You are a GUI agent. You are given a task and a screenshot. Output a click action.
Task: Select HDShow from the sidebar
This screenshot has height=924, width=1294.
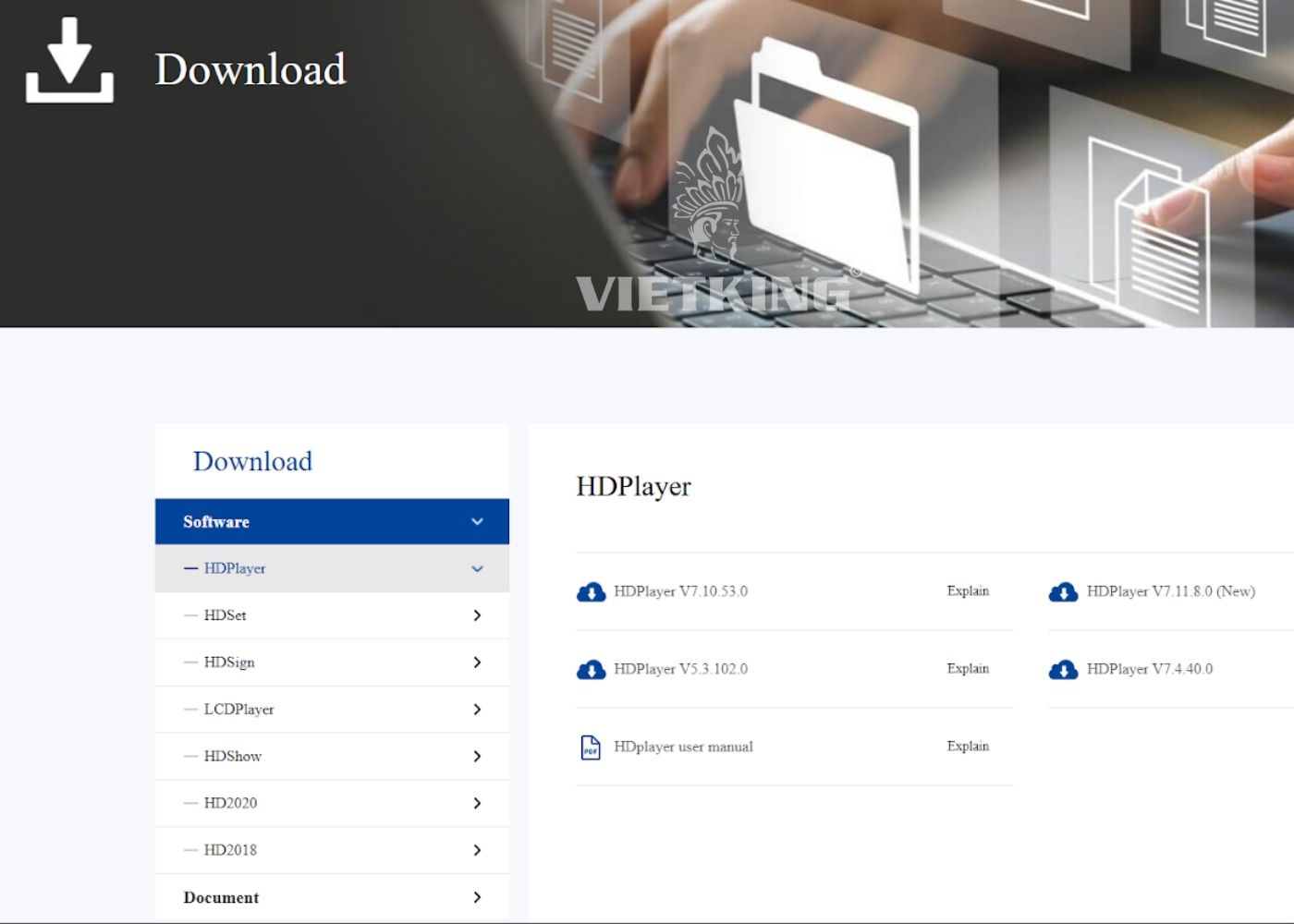pos(232,756)
